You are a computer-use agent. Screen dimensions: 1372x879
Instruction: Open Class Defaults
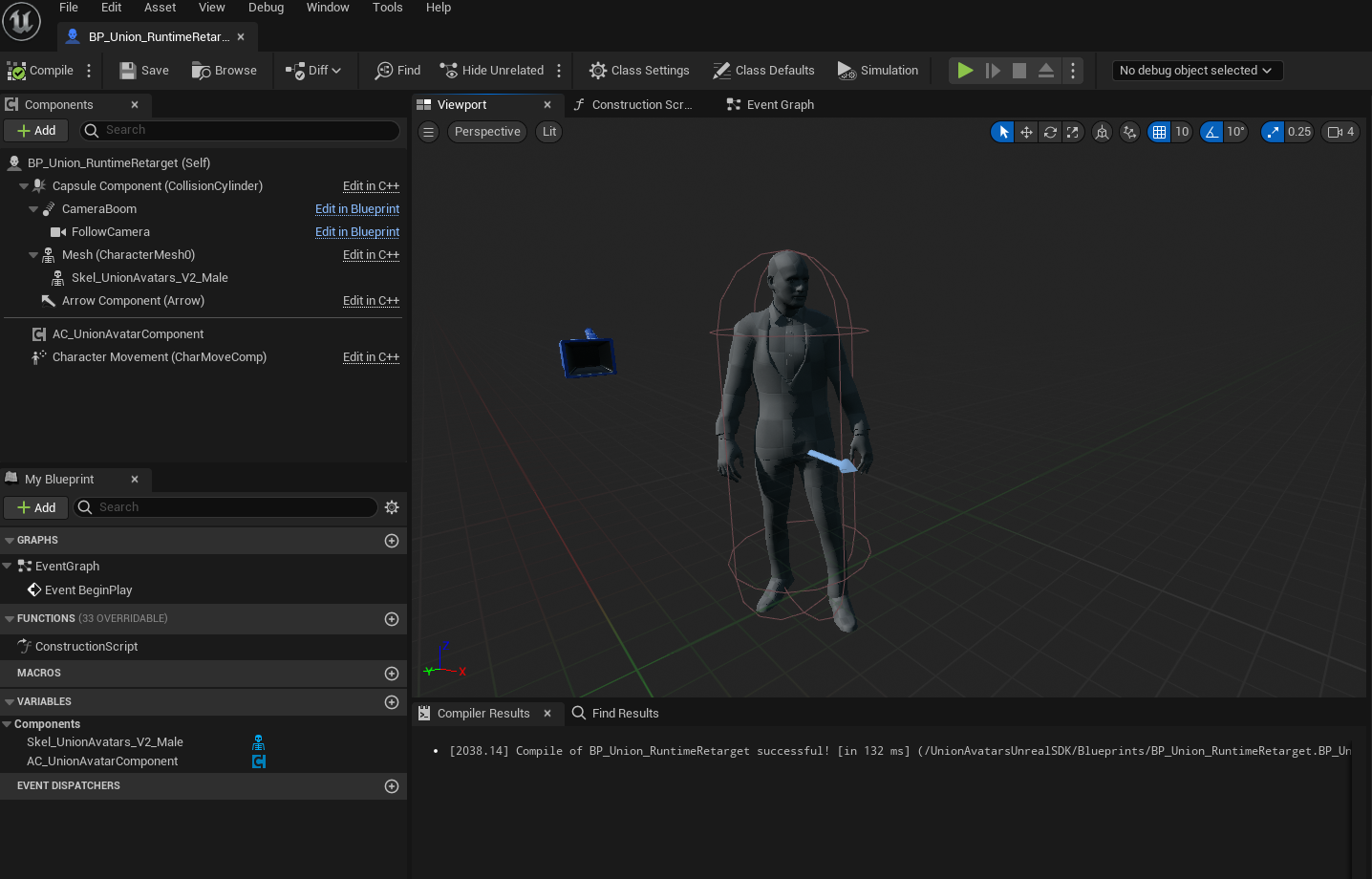click(763, 71)
